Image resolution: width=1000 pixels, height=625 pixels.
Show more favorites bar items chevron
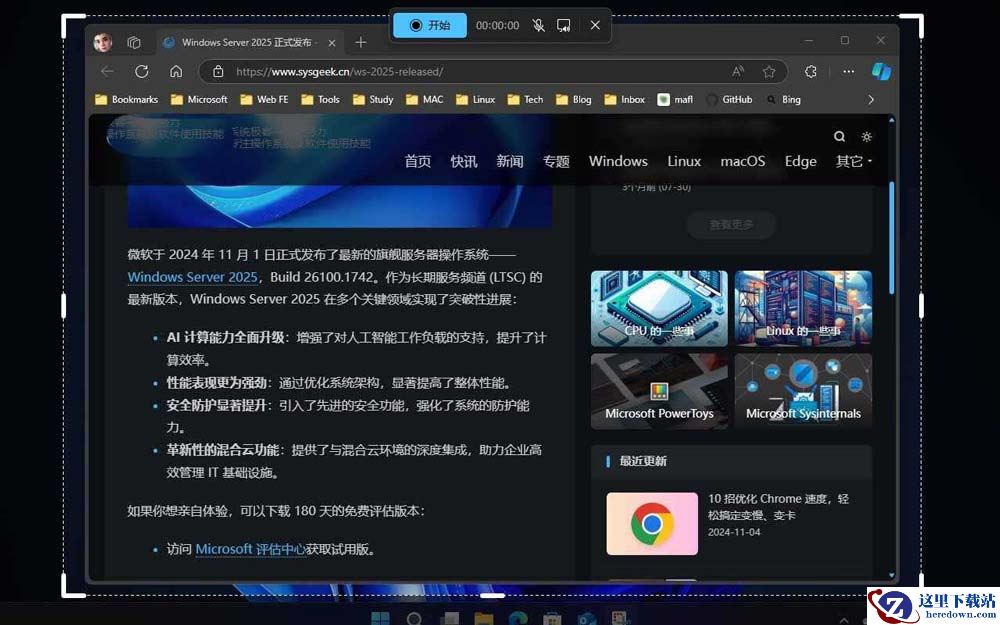click(x=871, y=99)
